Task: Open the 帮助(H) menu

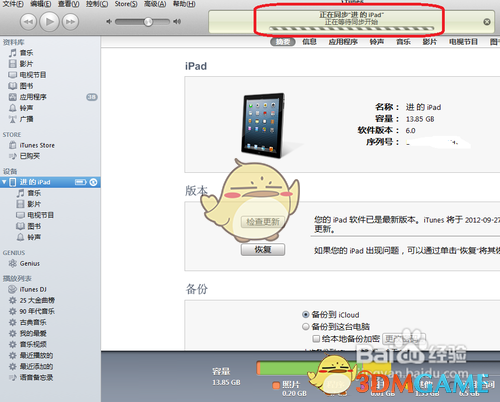Action: [x=184, y=4]
